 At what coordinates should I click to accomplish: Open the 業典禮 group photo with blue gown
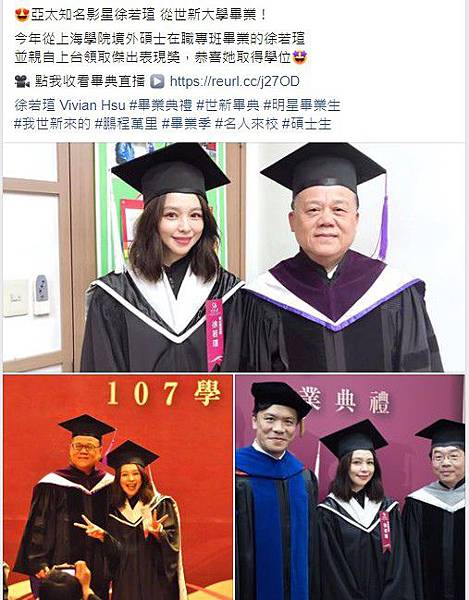pyautogui.click(x=350, y=488)
